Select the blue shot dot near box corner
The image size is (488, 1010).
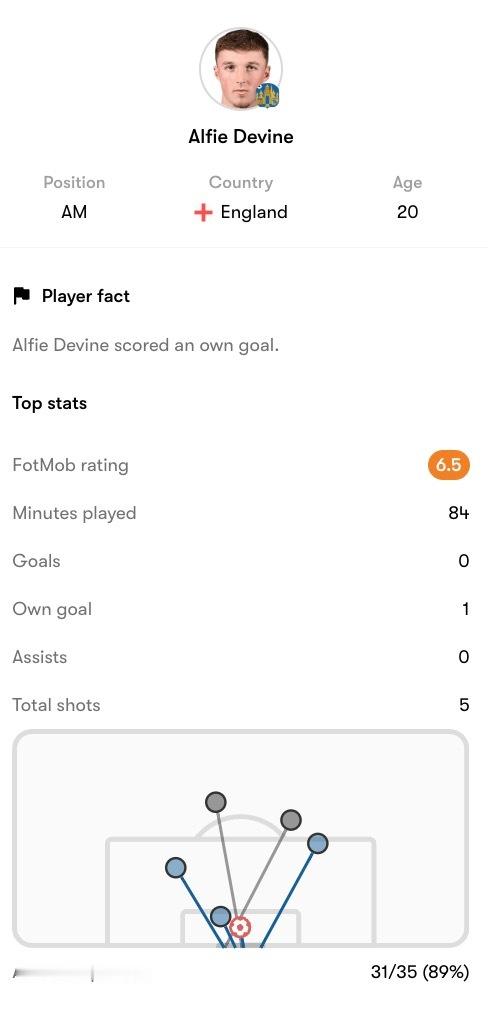[317, 843]
